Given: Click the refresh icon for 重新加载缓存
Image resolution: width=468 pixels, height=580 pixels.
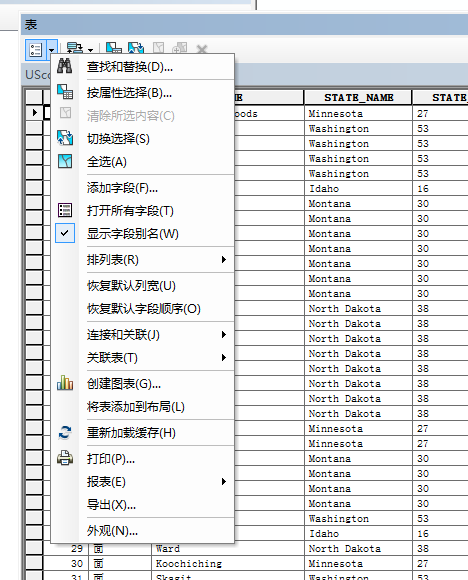Looking at the screenshot, I should click(65, 432).
